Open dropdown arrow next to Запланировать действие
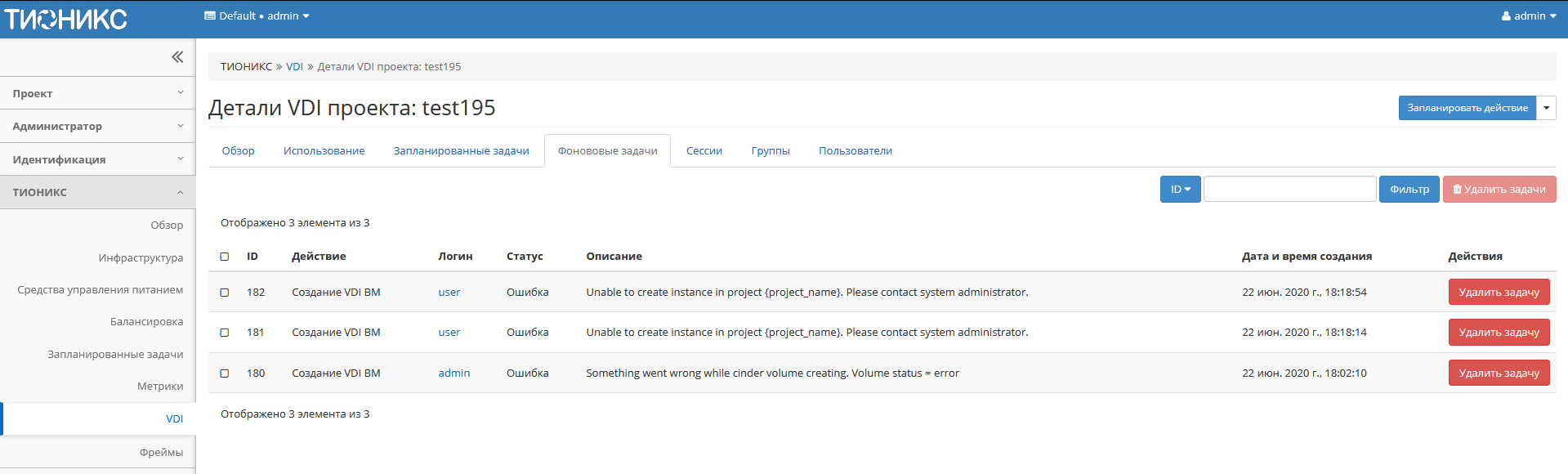This screenshot has height=474, width=1568. [x=1546, y=108]
